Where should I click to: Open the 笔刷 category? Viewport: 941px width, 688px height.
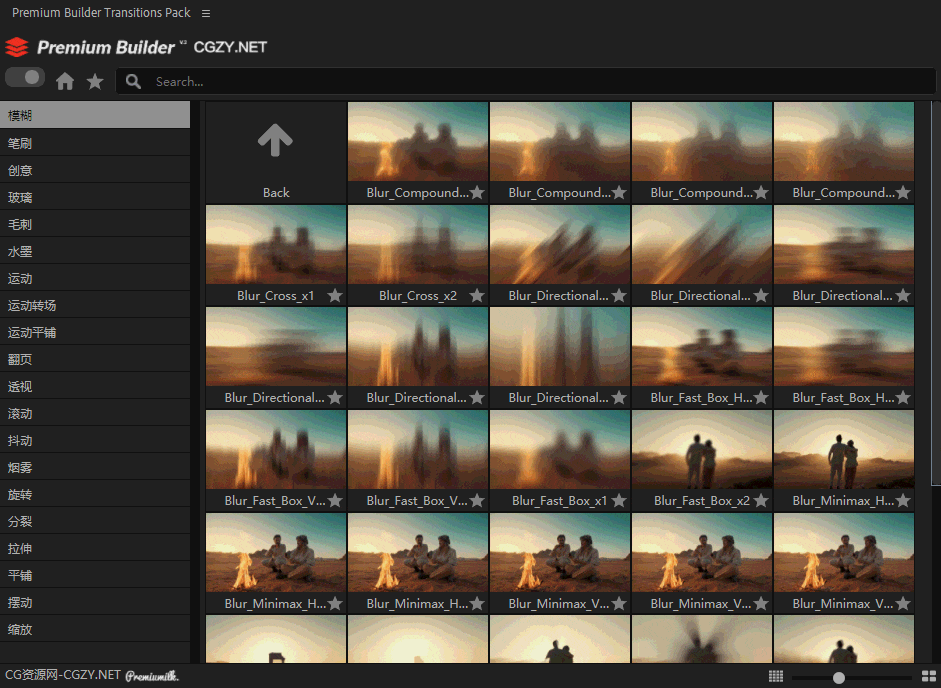click(95, 143)
